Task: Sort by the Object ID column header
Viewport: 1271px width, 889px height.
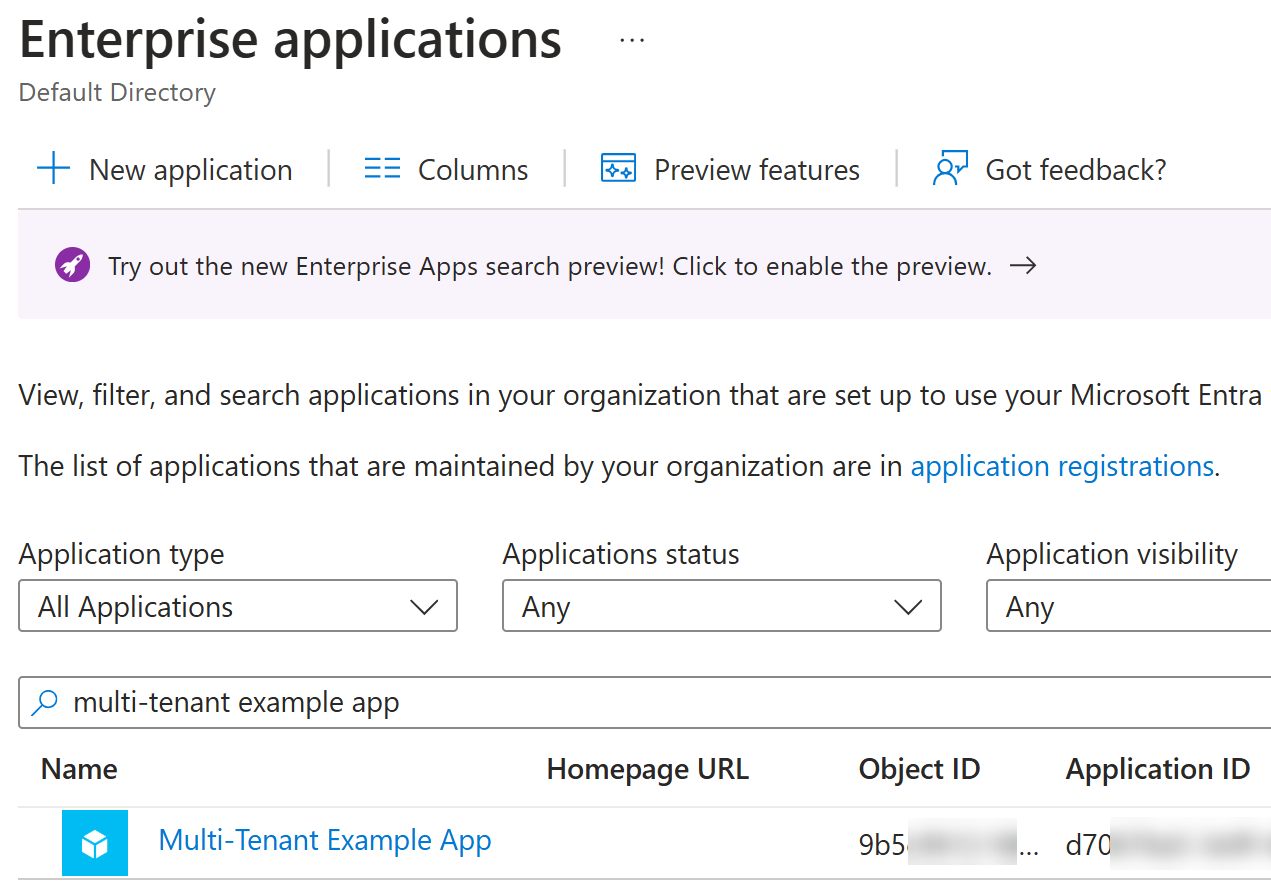Action: point(919,769)
